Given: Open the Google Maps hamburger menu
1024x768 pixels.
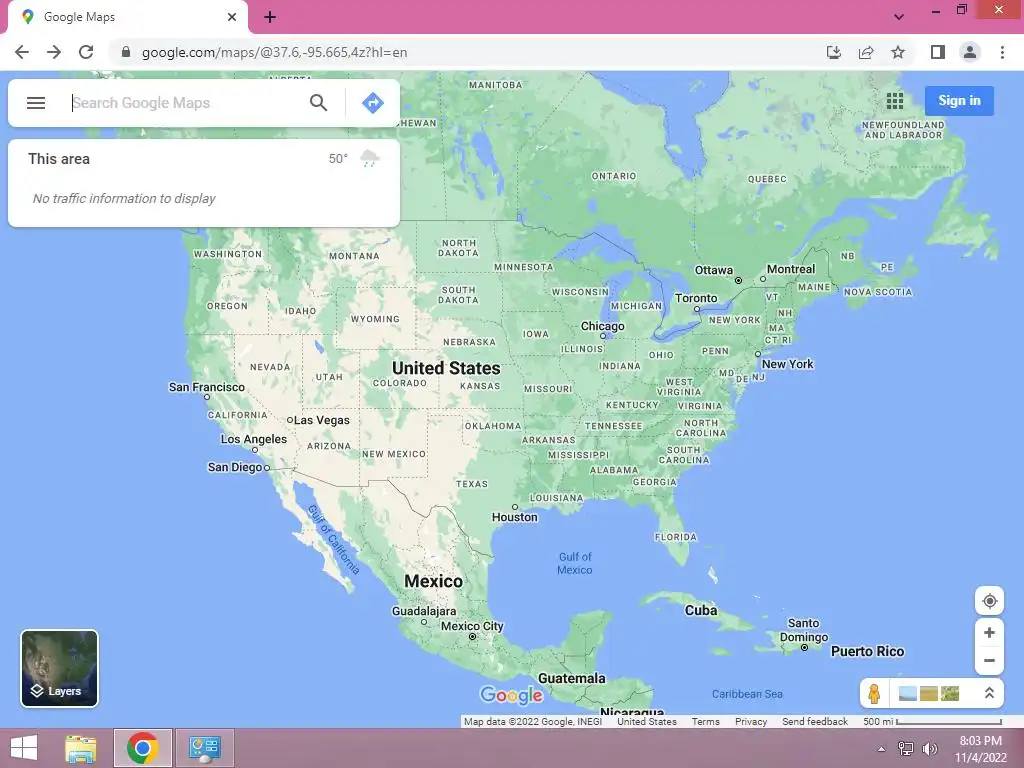Looking at the screenshot, I should click(x=36, y=103).
